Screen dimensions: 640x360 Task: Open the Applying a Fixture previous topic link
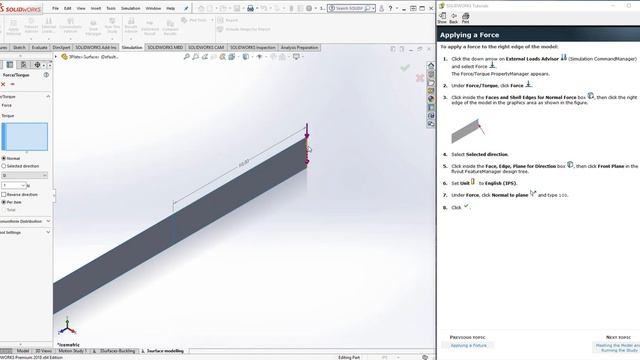tap(469, 345)
